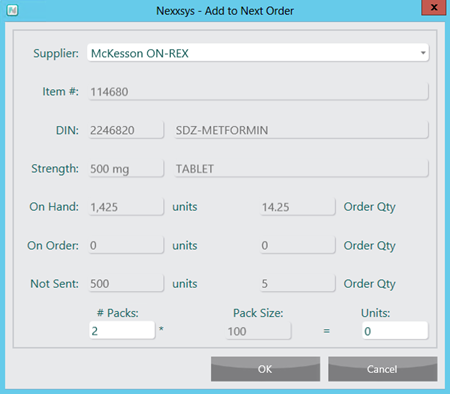Click the Nexxsys app icon in title bar
The image size is (450, 394).
tap(12, 11)
